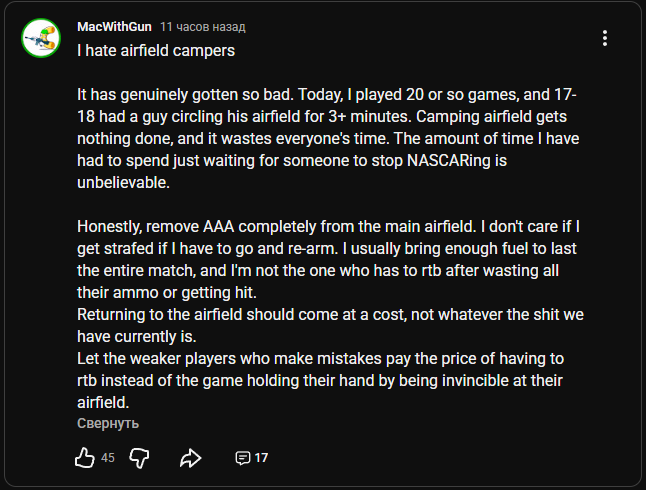Like the post with thumbs up
The height and width of the screenshot is (490, 646).
point(85,458)
